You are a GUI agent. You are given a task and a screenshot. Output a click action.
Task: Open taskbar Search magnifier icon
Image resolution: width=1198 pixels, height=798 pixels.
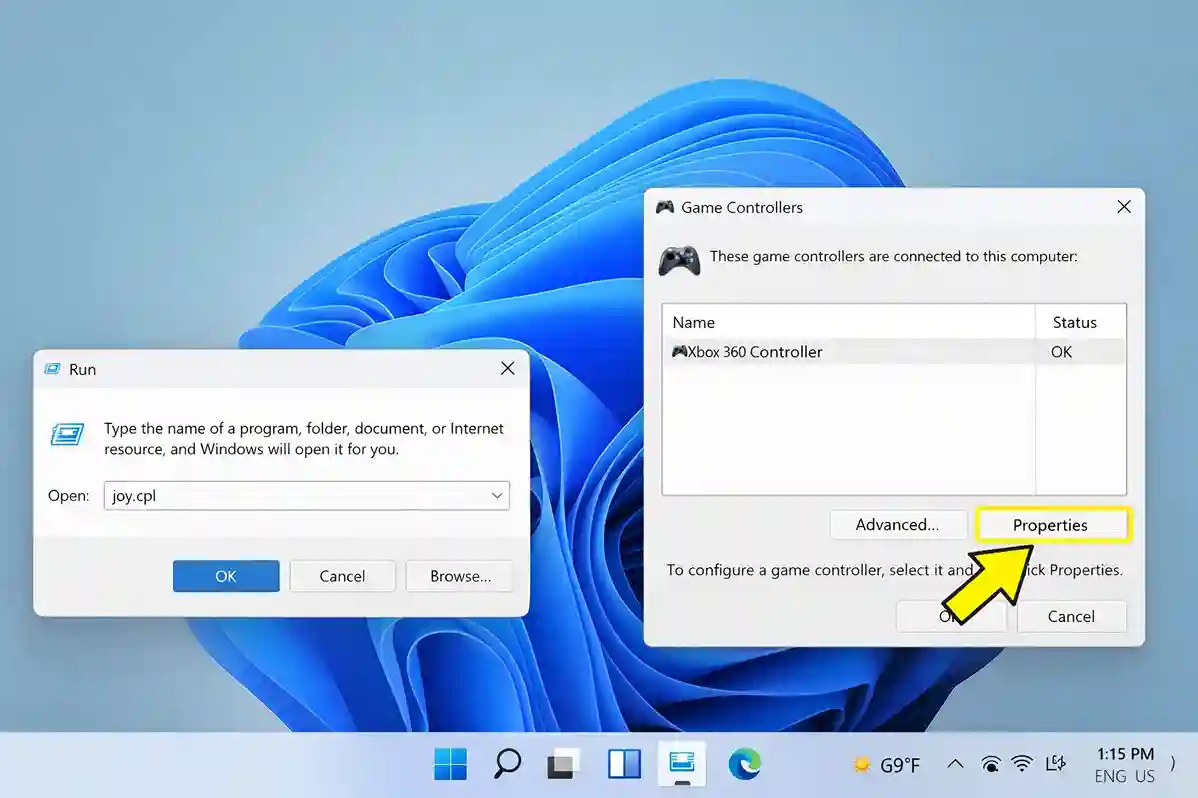[507, 765]
